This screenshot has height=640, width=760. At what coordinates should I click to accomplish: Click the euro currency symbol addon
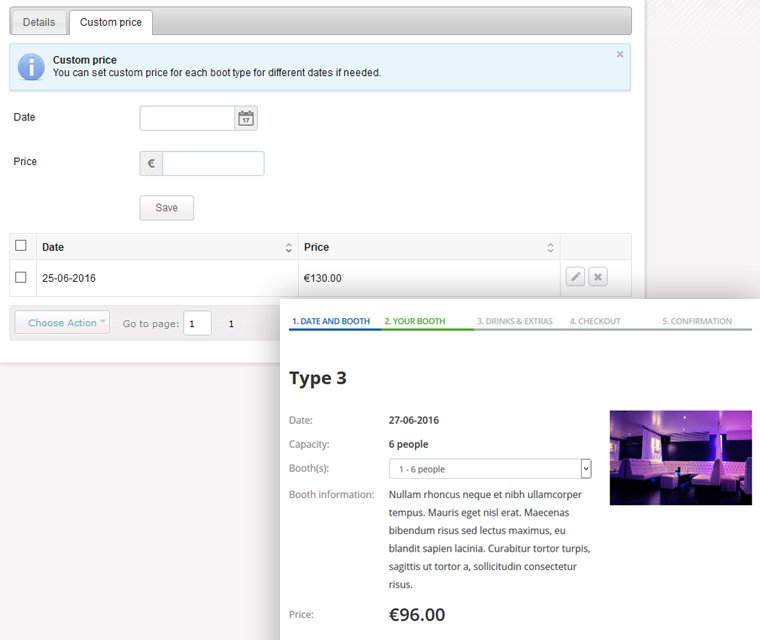click(x=151, y=163)
